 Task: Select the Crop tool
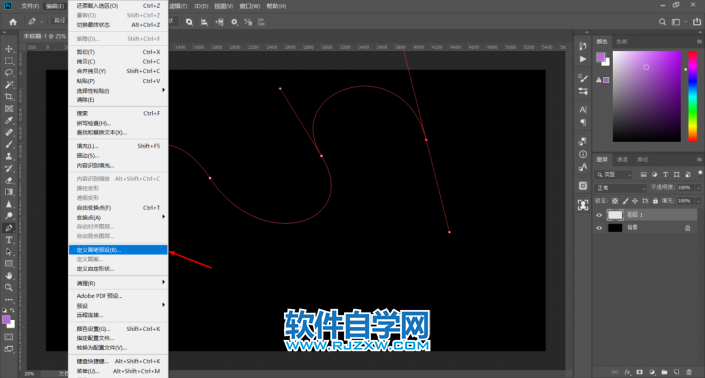(x=9, y=96)
